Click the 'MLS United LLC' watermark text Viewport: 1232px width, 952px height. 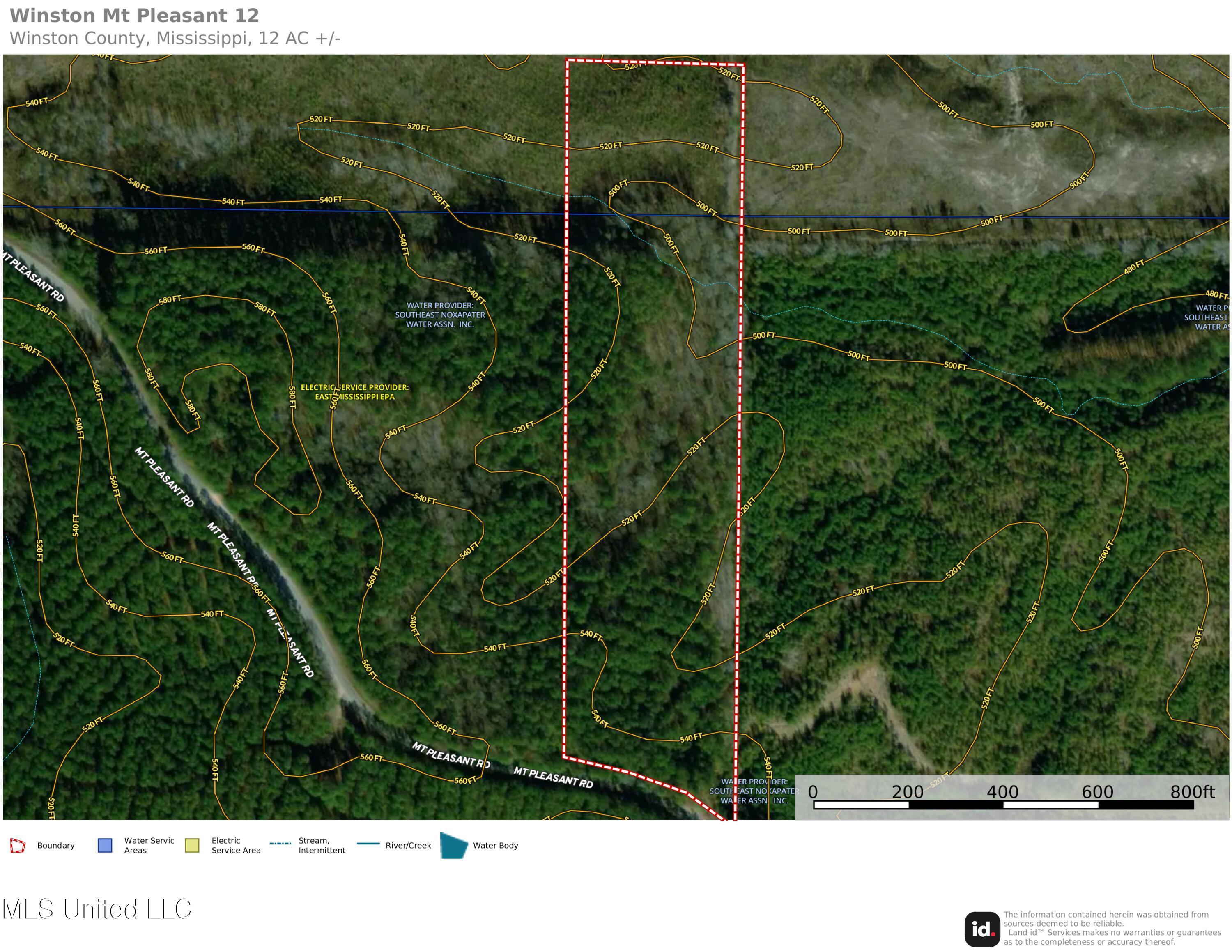coord(97,909)
